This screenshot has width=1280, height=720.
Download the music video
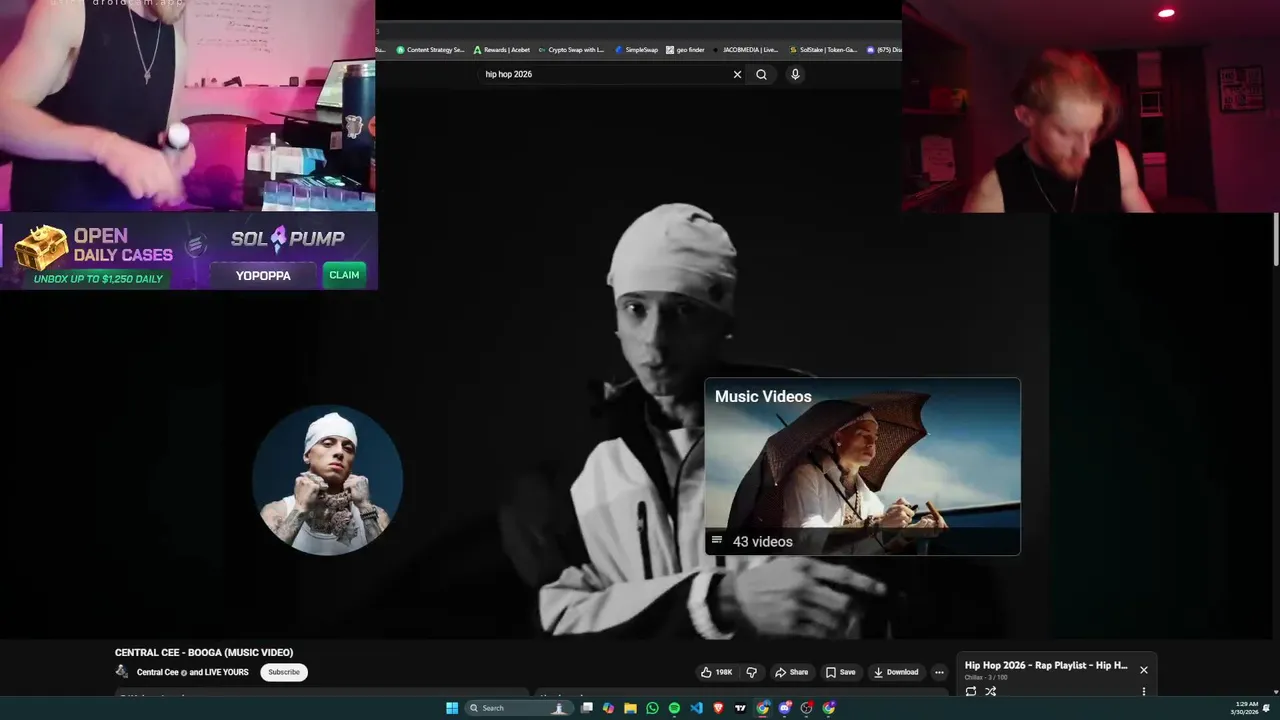pos(895,672)
